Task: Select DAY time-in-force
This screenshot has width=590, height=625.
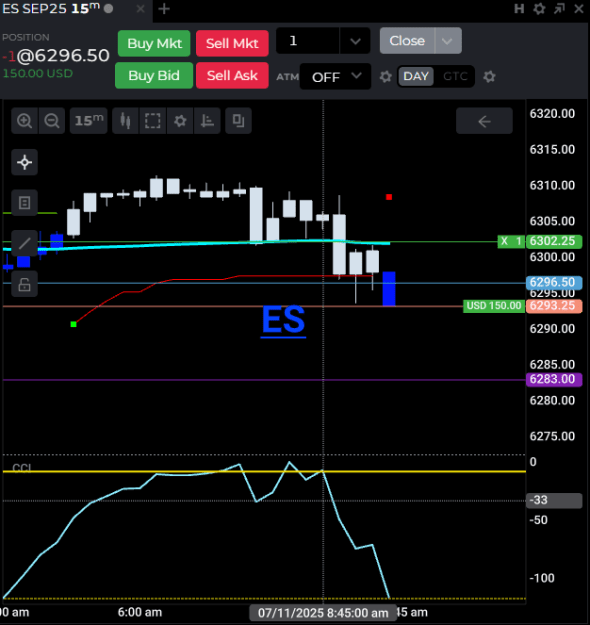Action: point(416,76)
